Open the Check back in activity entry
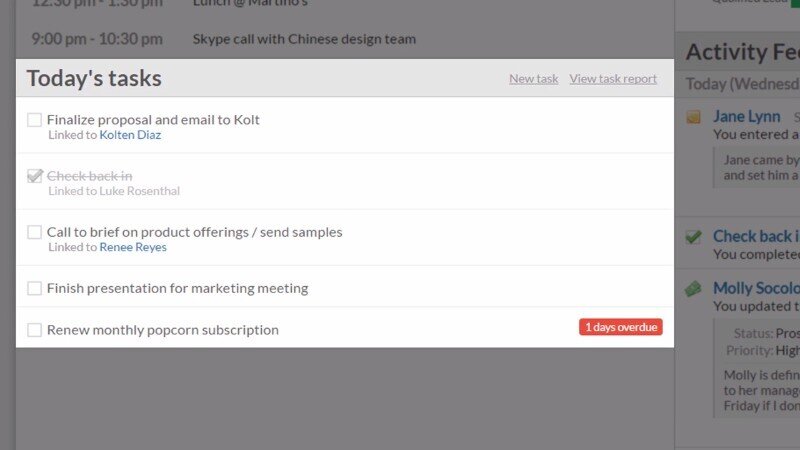The height and width of the screenshot is (450, 800). tap(755, 237)
